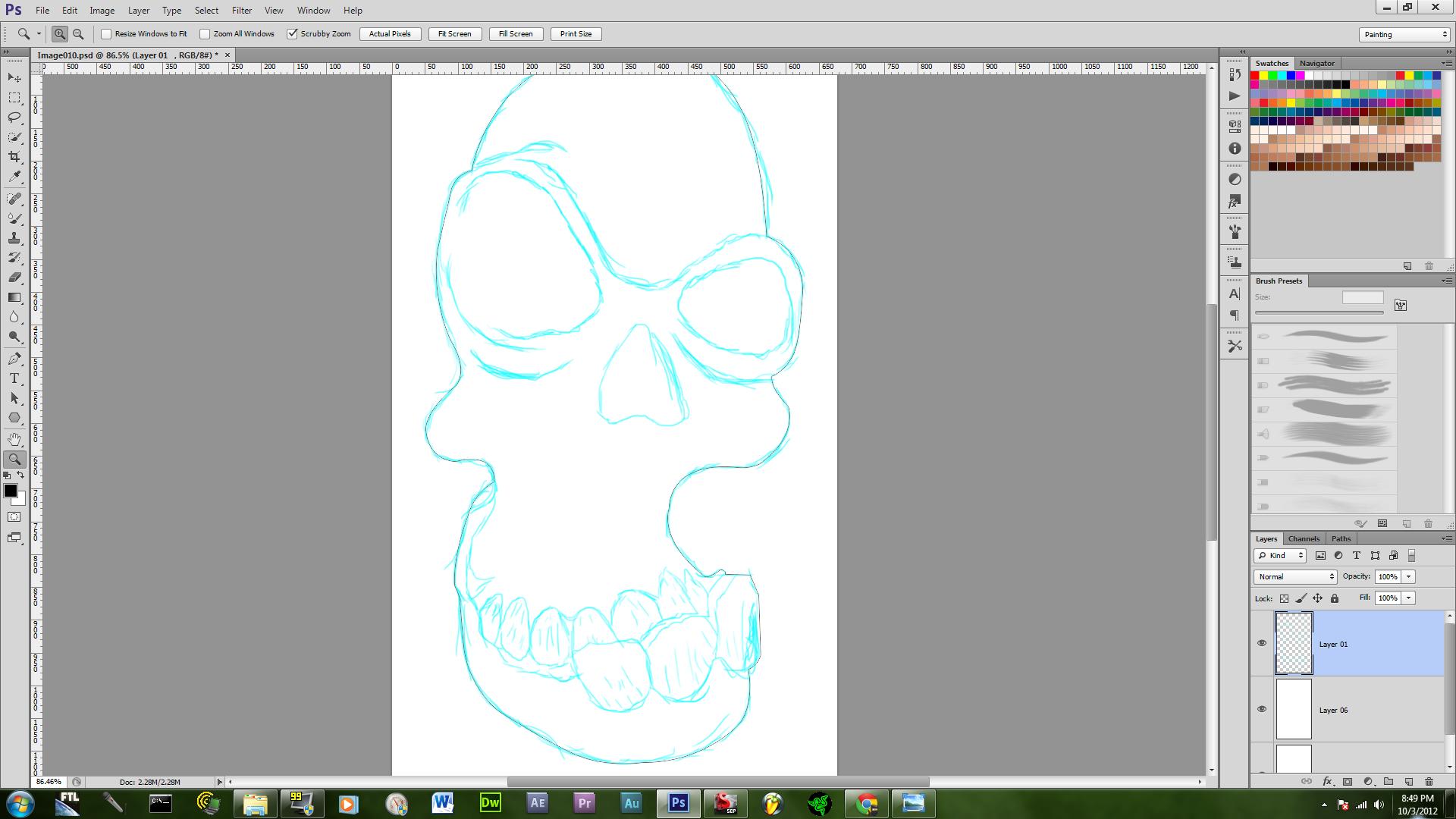Select the Crop tool
This screenshot has width=1456, height=819.
[x=14, y=157]
